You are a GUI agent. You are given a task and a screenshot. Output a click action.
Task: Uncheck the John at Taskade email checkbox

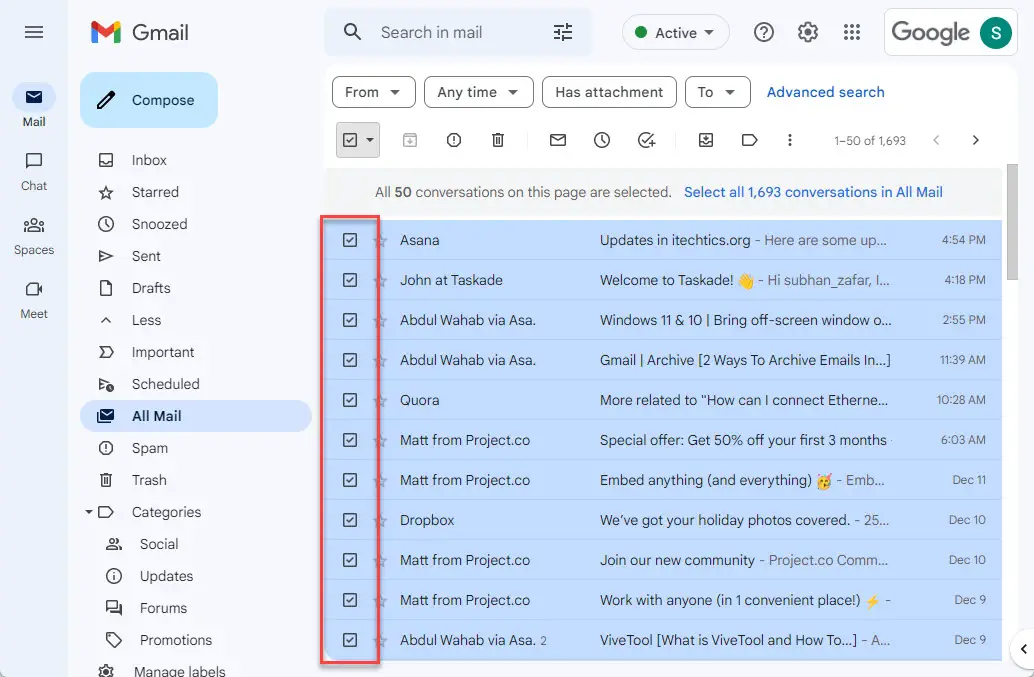350,280
